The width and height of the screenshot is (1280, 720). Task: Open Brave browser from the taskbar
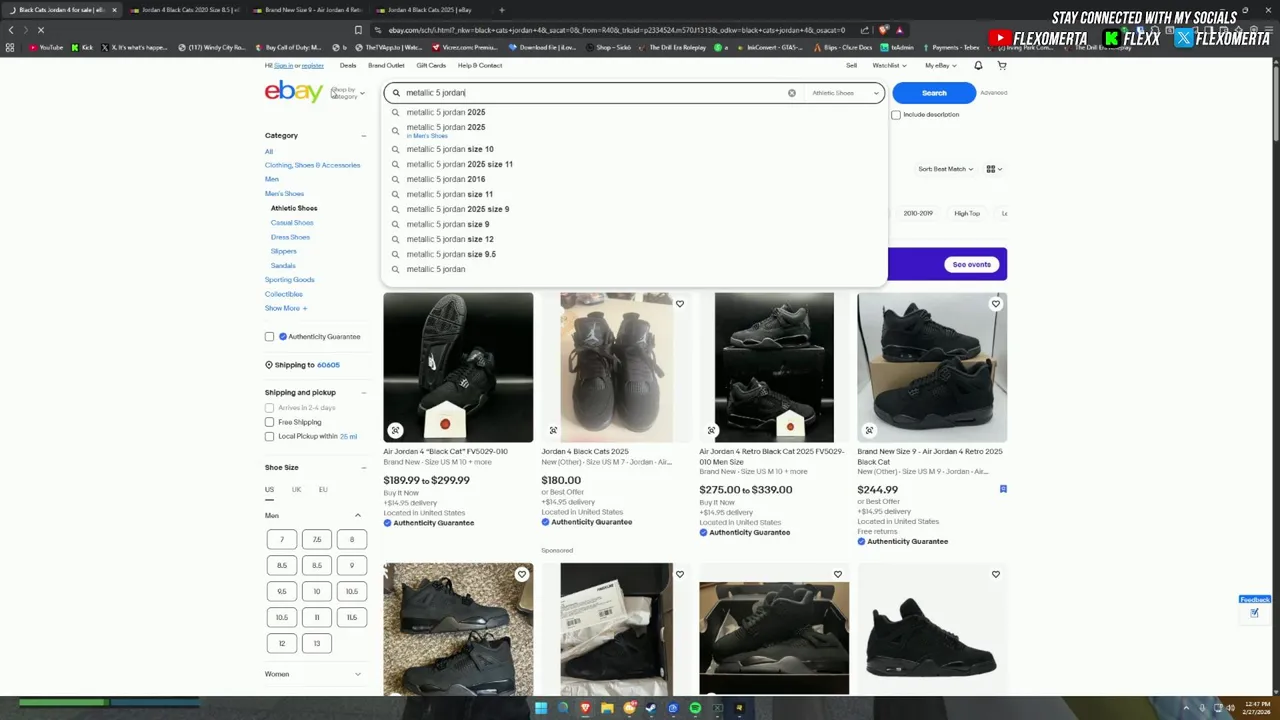tap(585, 708)
